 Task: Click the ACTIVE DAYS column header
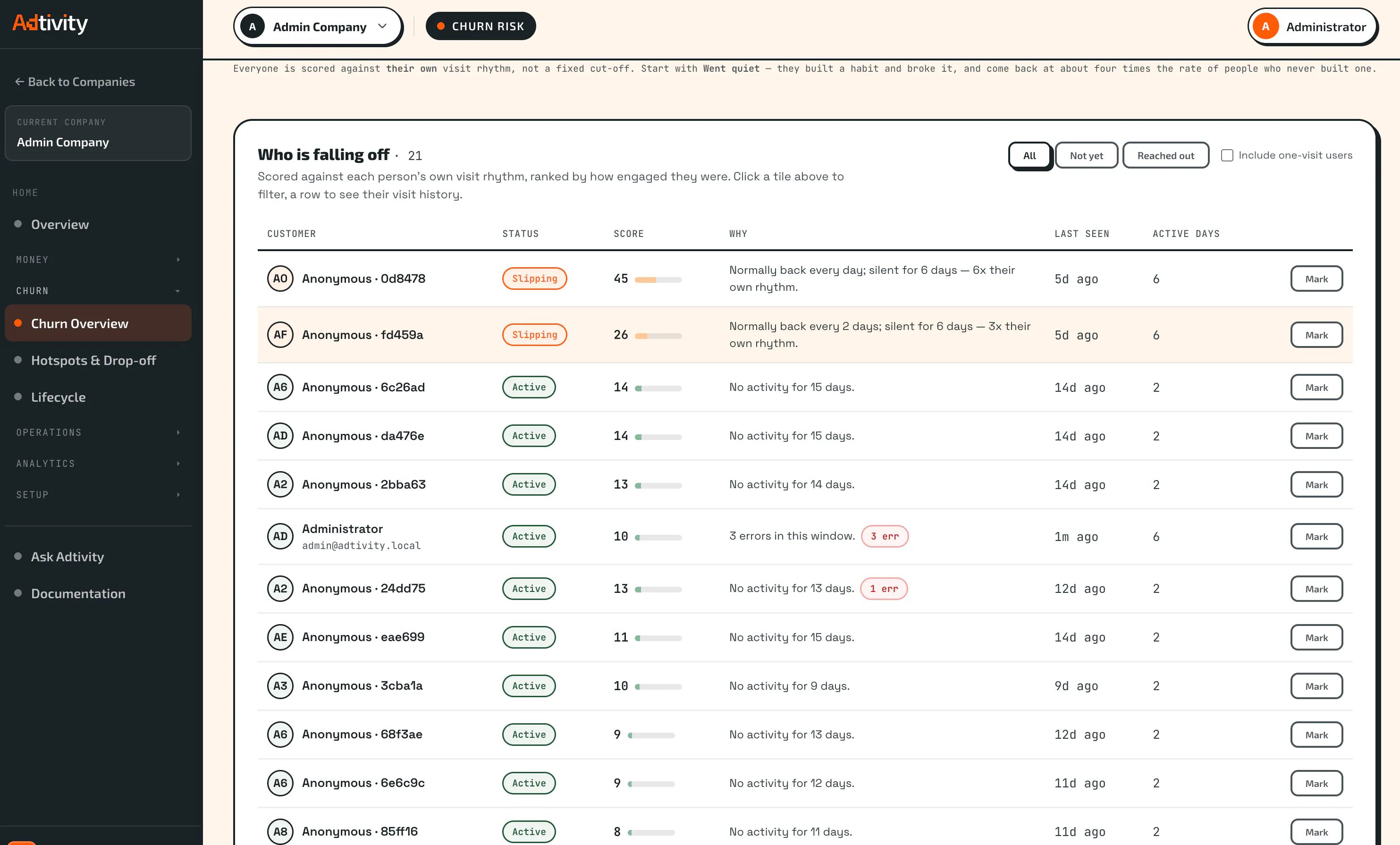tap(1186, 234)
